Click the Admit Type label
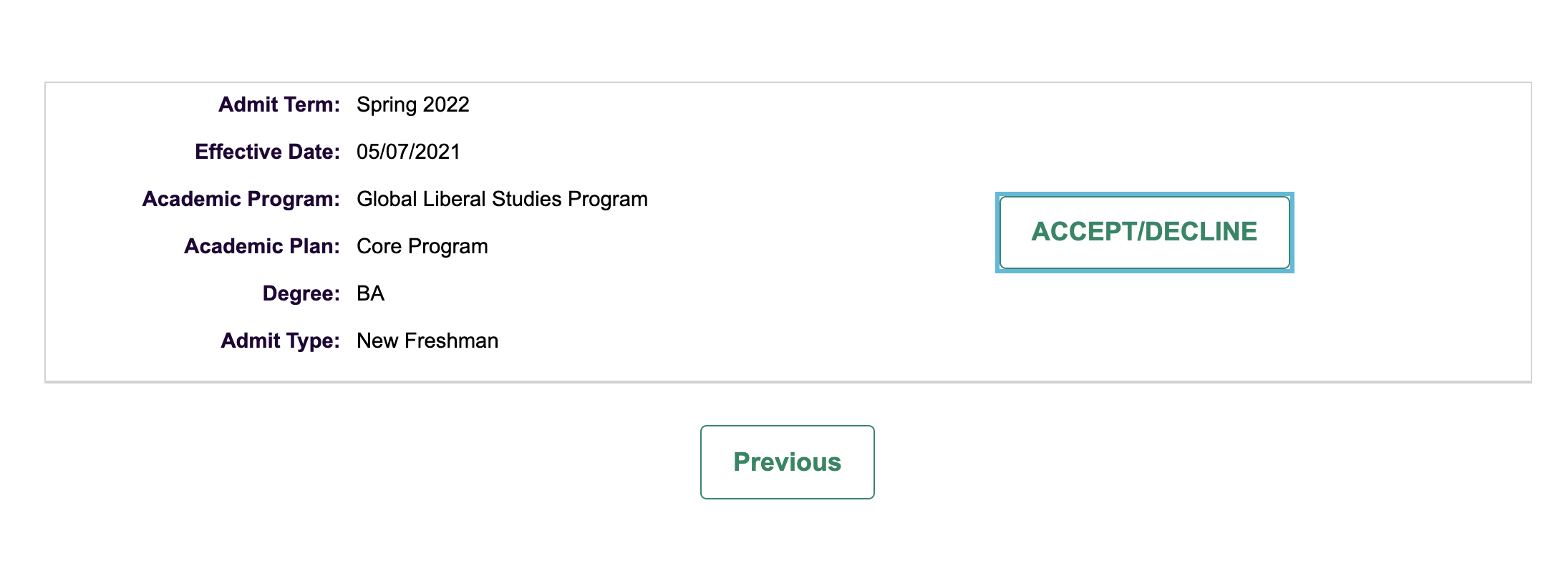 [280, 341]
